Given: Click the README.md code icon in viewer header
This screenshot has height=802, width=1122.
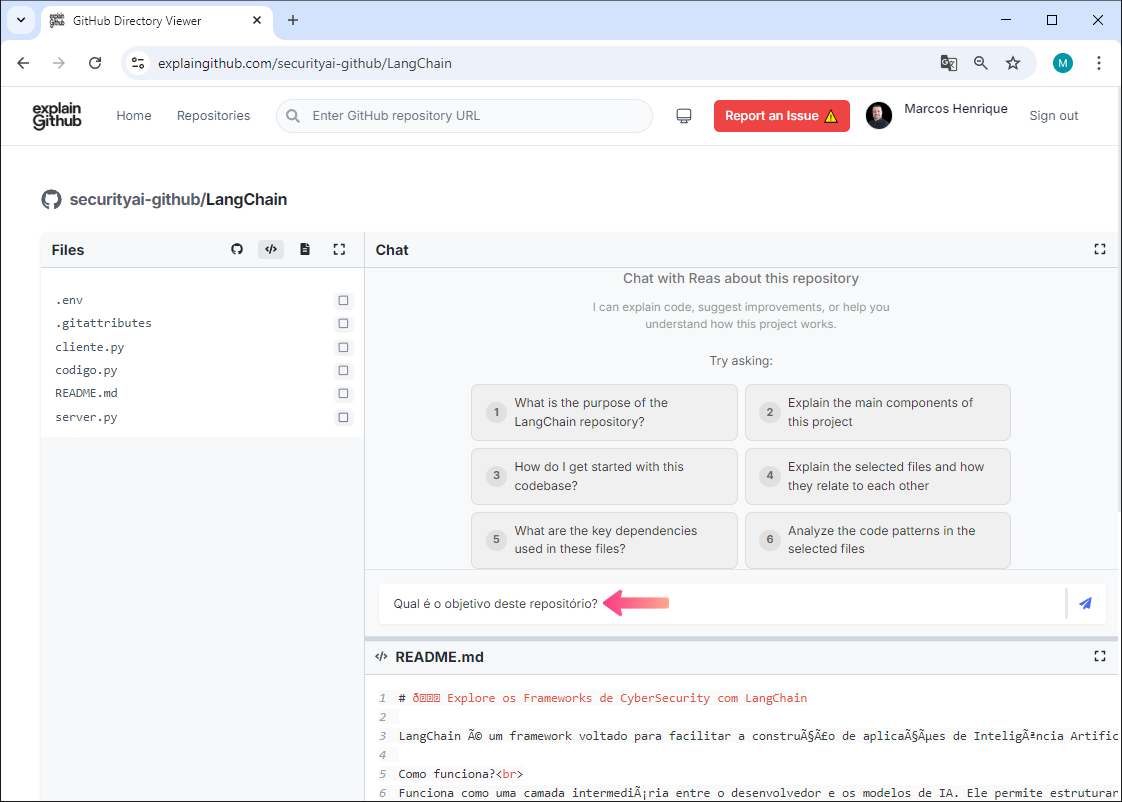Looking at the screenshot, I should coord(381,656).
